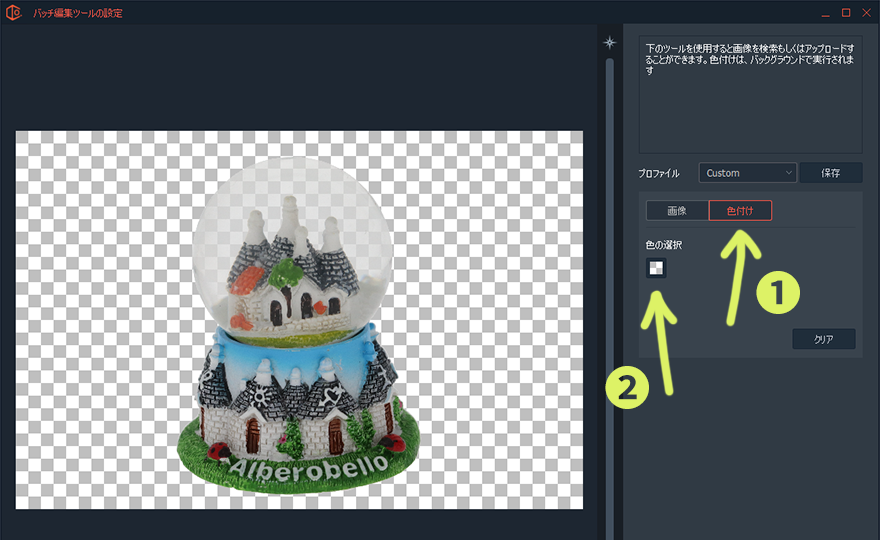Open the transparent color swatch under 色の選択
Screen dimensions: 880x540
[656, 267]
